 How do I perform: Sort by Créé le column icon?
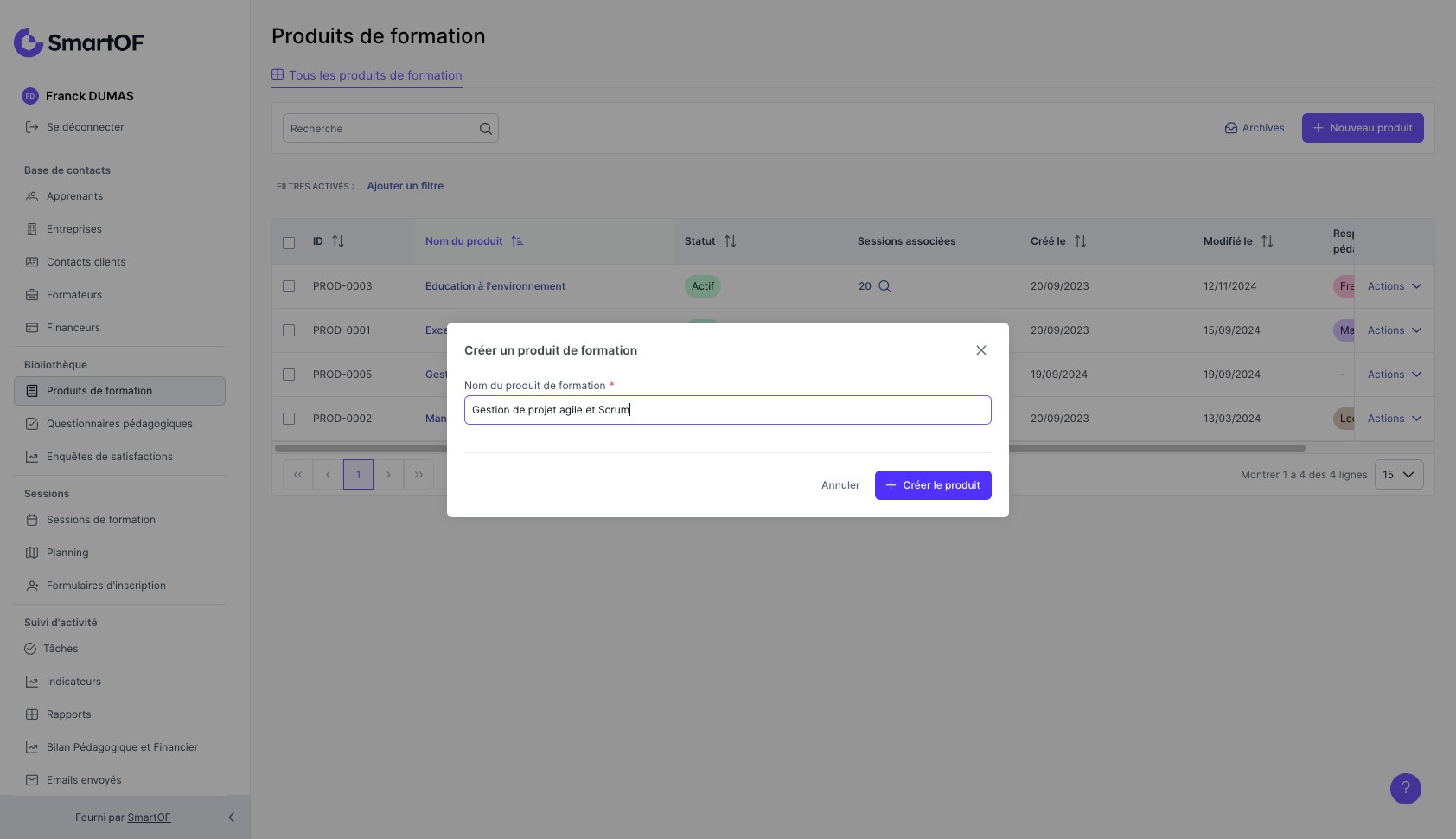pyautogui.click(x=1081, y=241)
